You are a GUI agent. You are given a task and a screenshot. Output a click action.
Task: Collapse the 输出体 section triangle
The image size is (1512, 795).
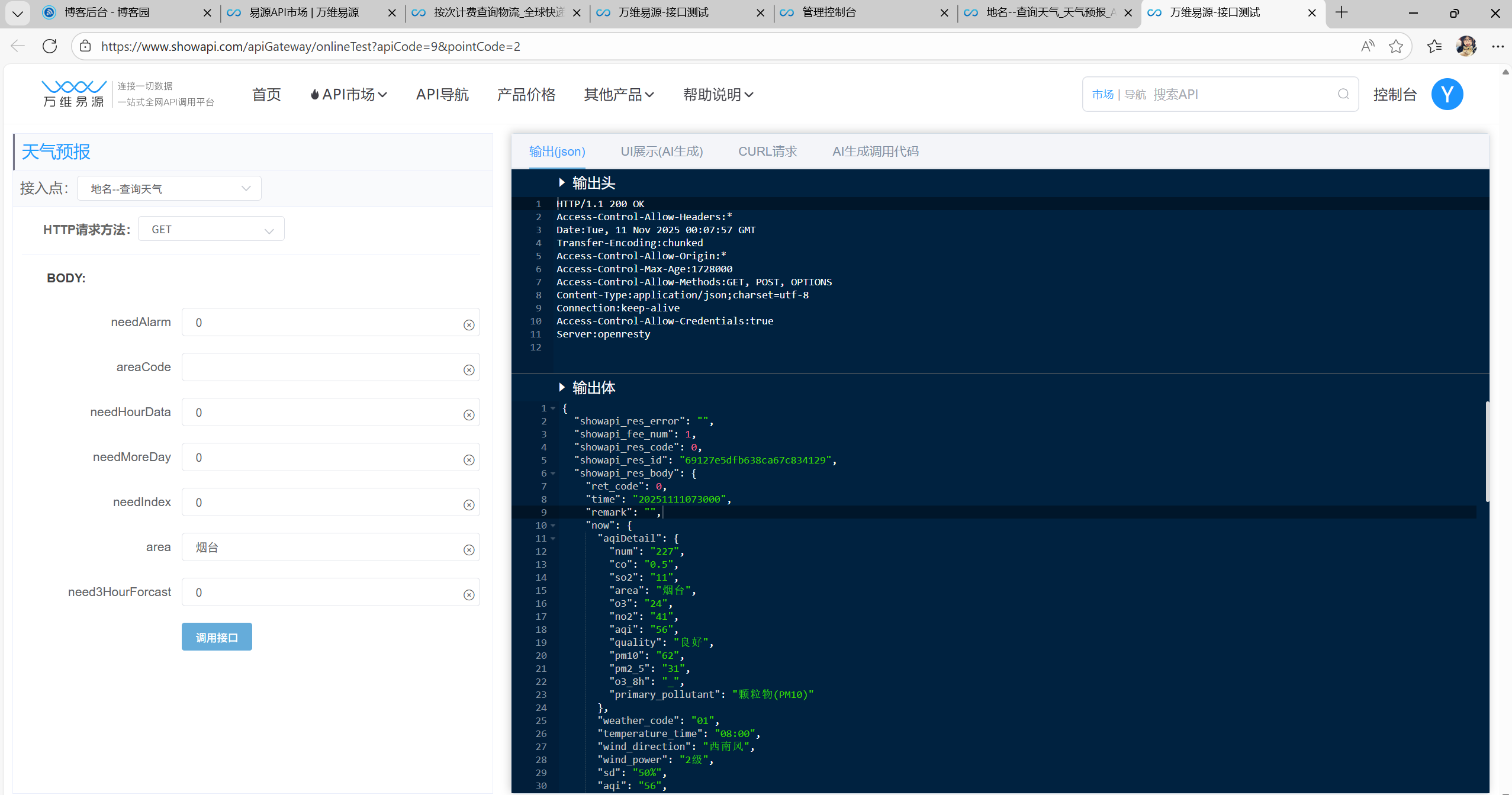[562, 388]
